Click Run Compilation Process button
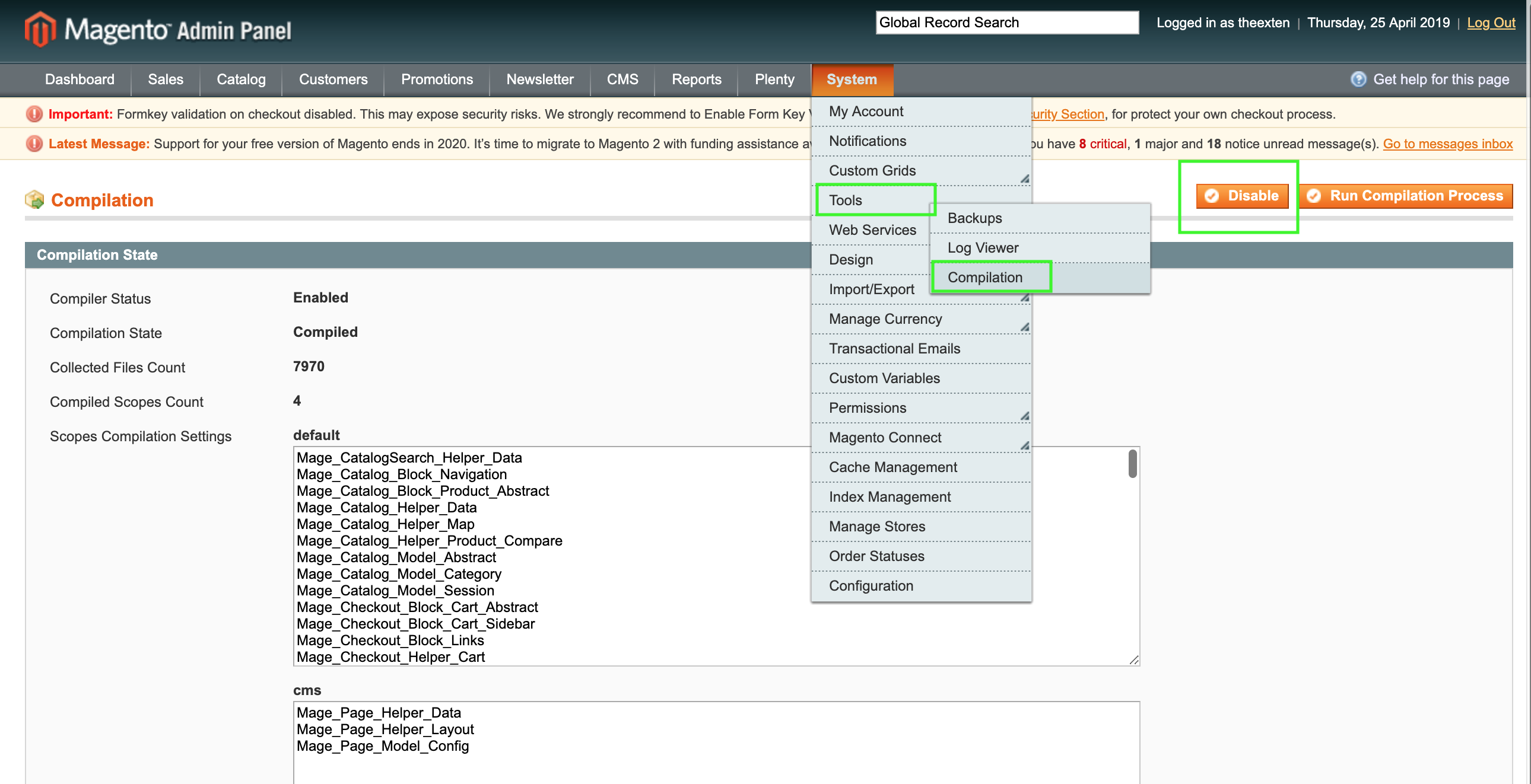This screenshot has height=784, width=1531. (x=1406, y=196)
